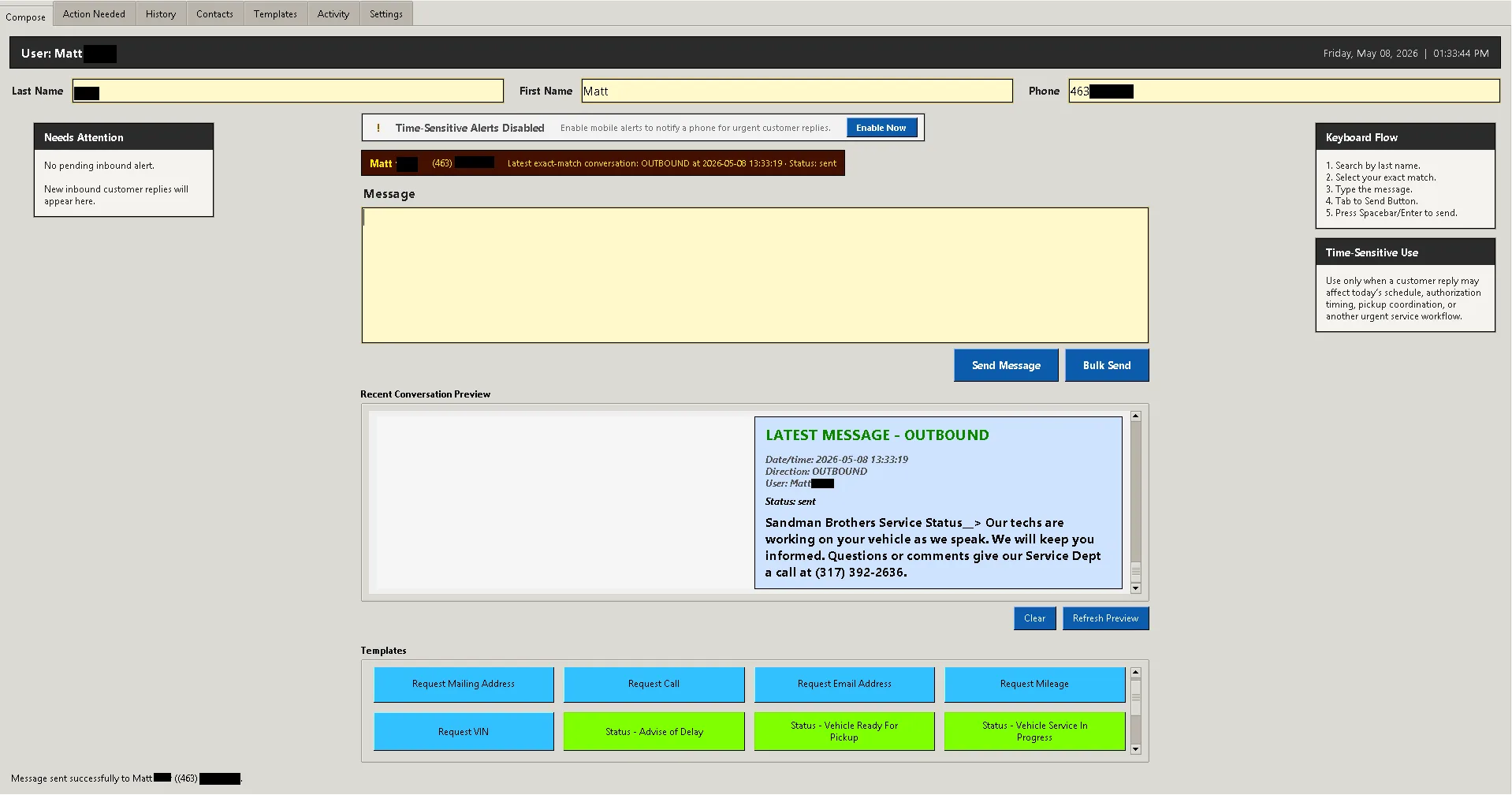This screenshot has width=1512, height=795.
Task: Click the Time-Sensitive Use panel header
Action: (1406, 252)
